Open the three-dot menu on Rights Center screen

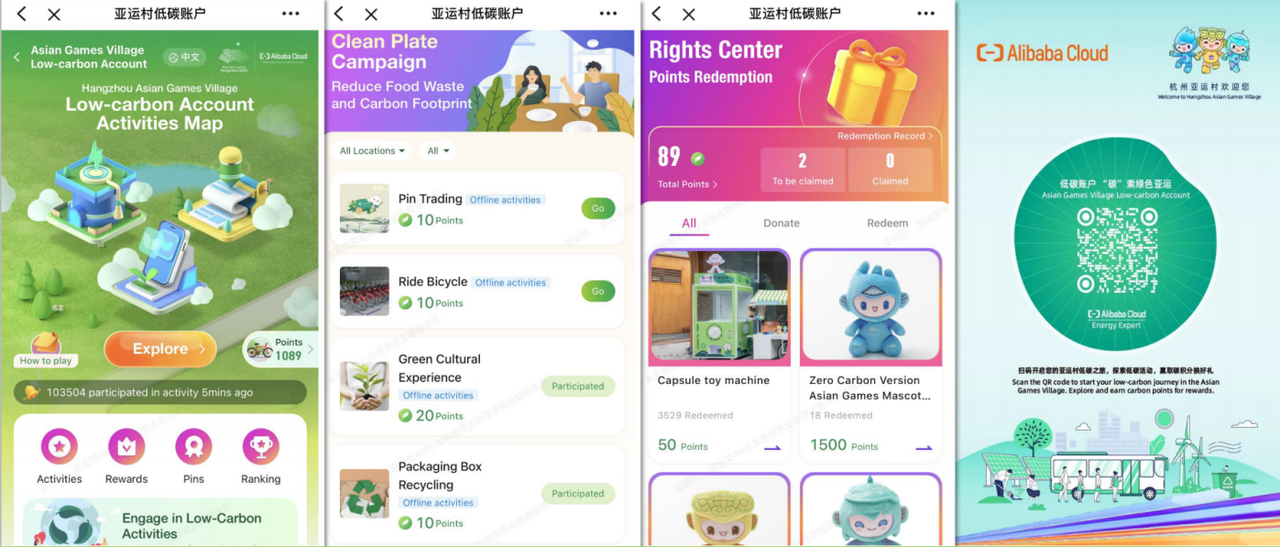point(926,14)
